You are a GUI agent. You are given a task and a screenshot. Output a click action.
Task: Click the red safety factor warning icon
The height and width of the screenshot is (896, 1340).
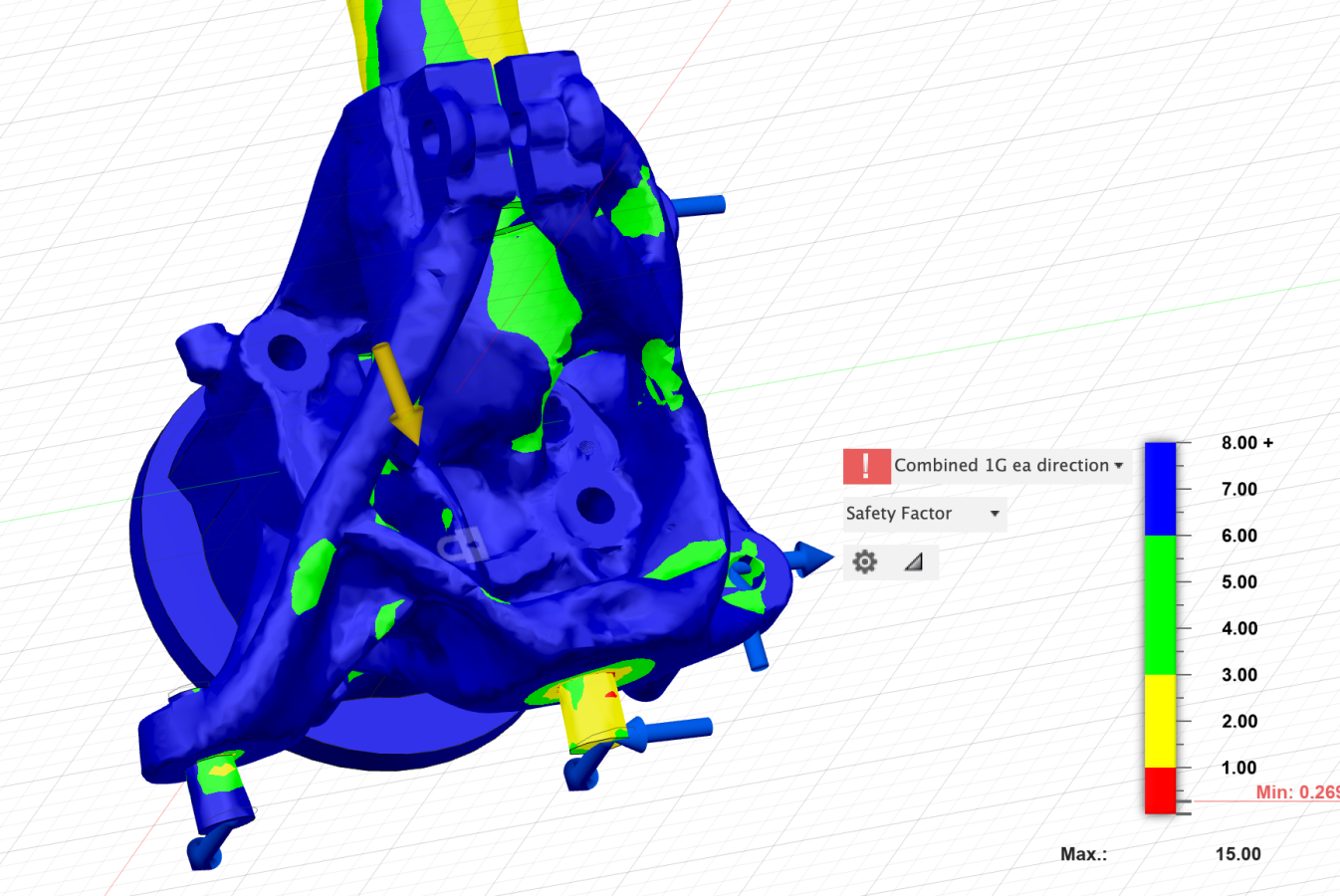(x=866, y=466)
